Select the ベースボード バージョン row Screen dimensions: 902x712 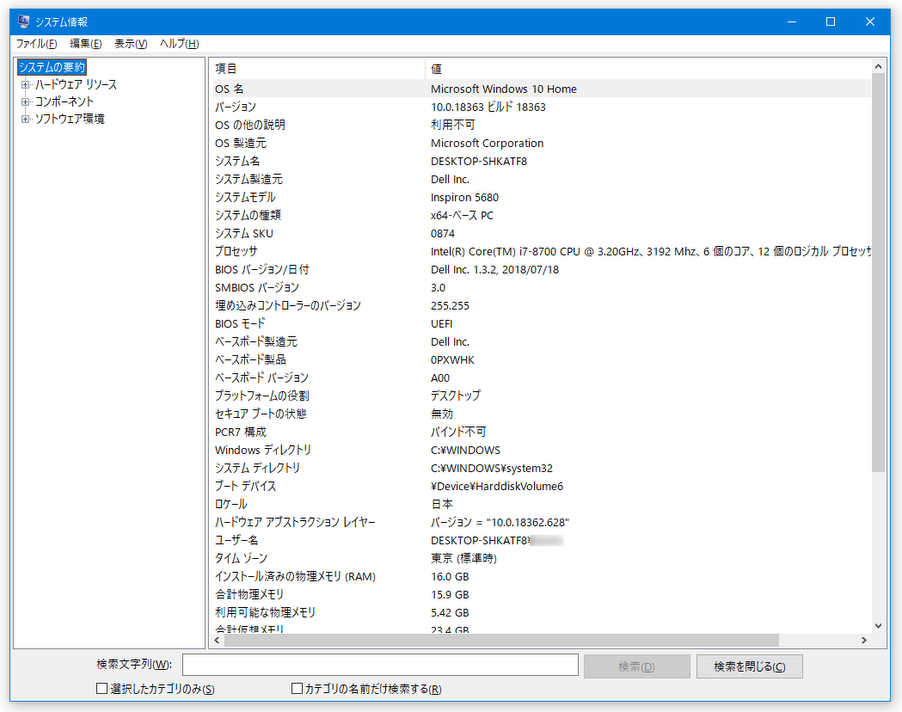(x=541, y=378)
